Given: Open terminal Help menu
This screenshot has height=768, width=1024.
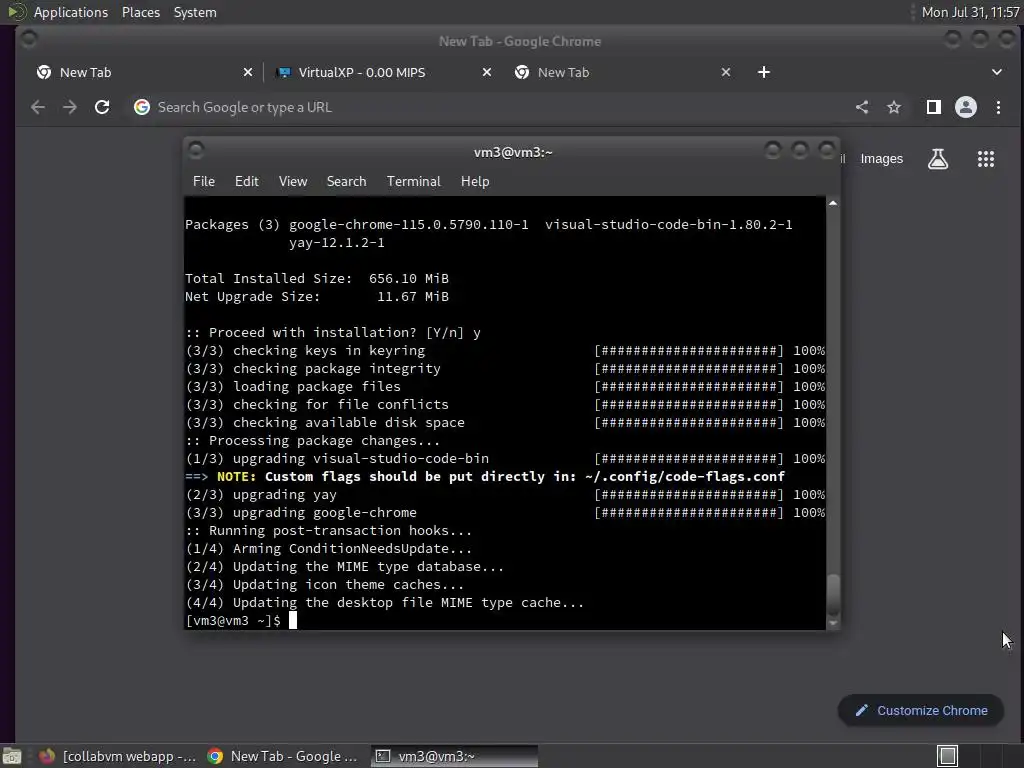Looking at the screenshot, I should point(475,182).
